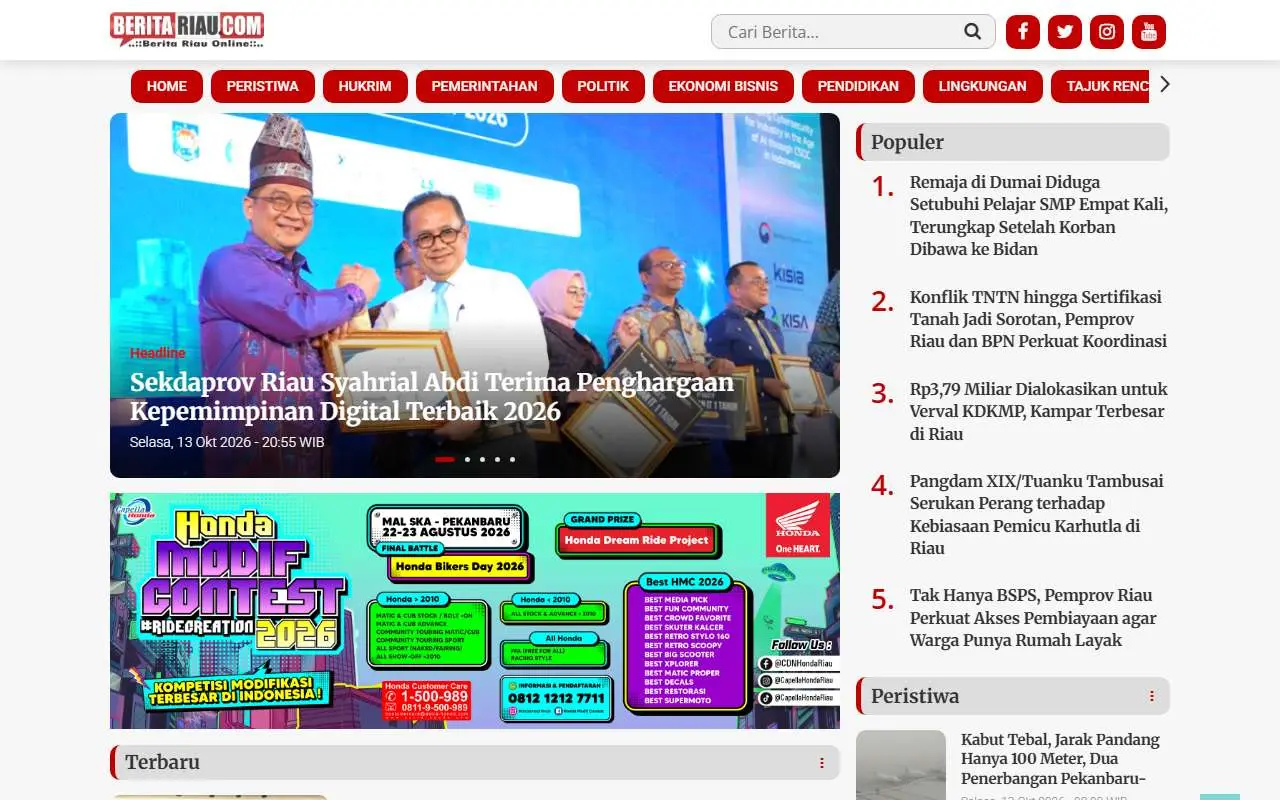
Task: Click the BeritaRiau.com logo
Action: 187,30
